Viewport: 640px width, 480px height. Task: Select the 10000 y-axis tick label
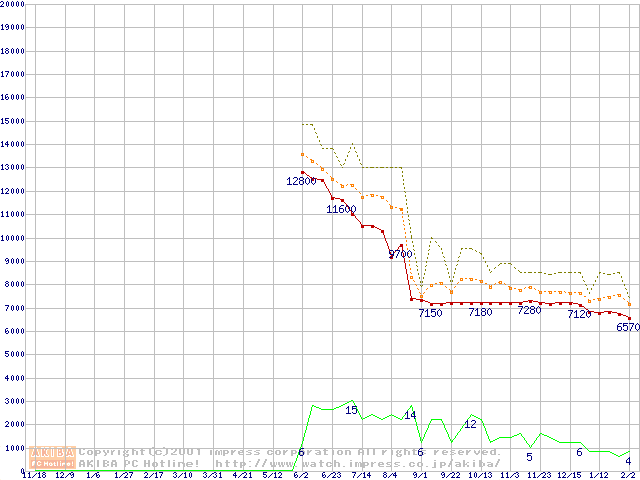[x=11, y=238]
